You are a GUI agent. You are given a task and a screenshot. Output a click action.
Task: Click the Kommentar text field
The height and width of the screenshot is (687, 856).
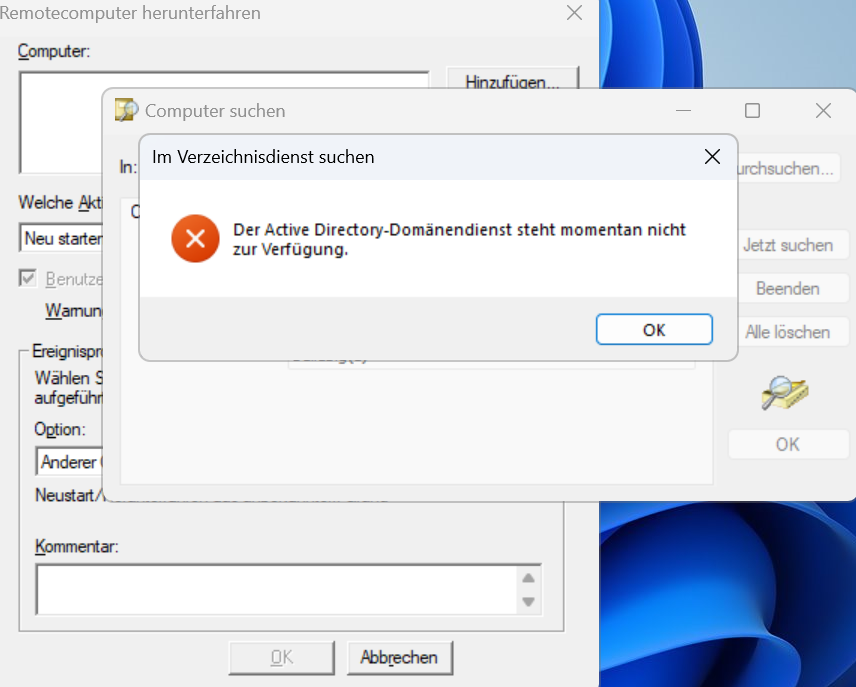coord(276,590)
